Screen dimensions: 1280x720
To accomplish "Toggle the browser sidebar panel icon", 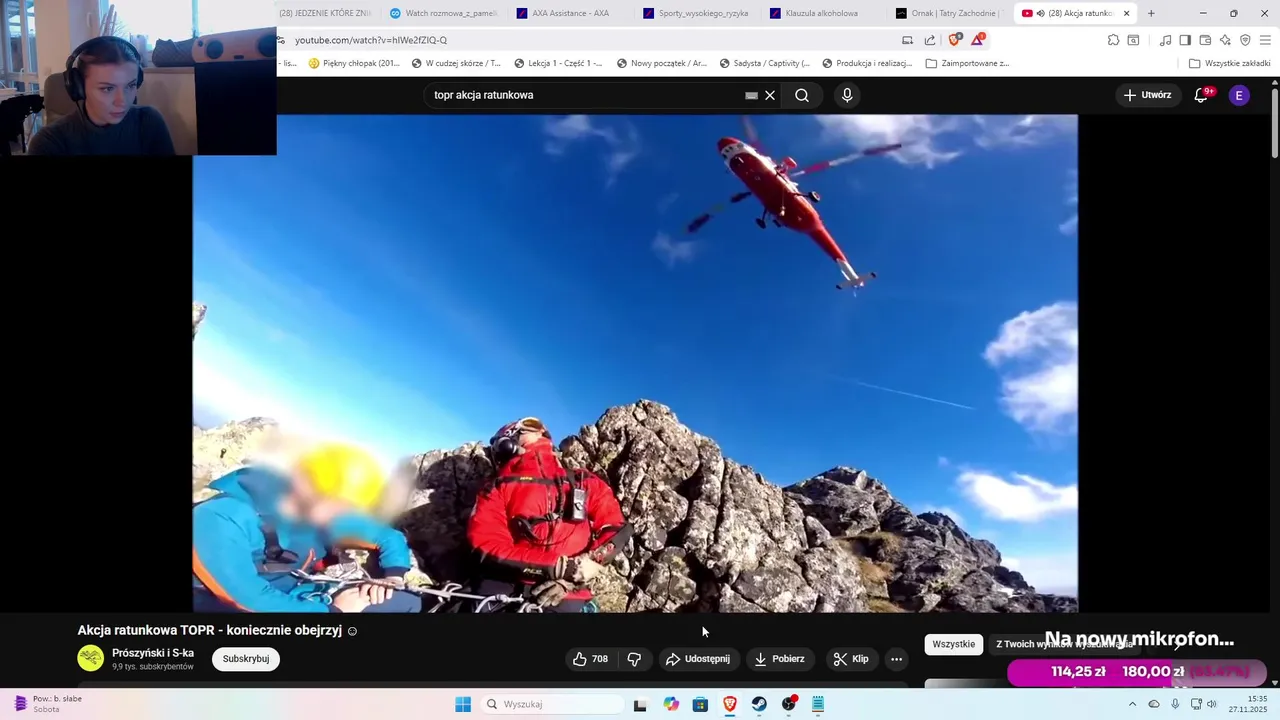I will 1185,40.
